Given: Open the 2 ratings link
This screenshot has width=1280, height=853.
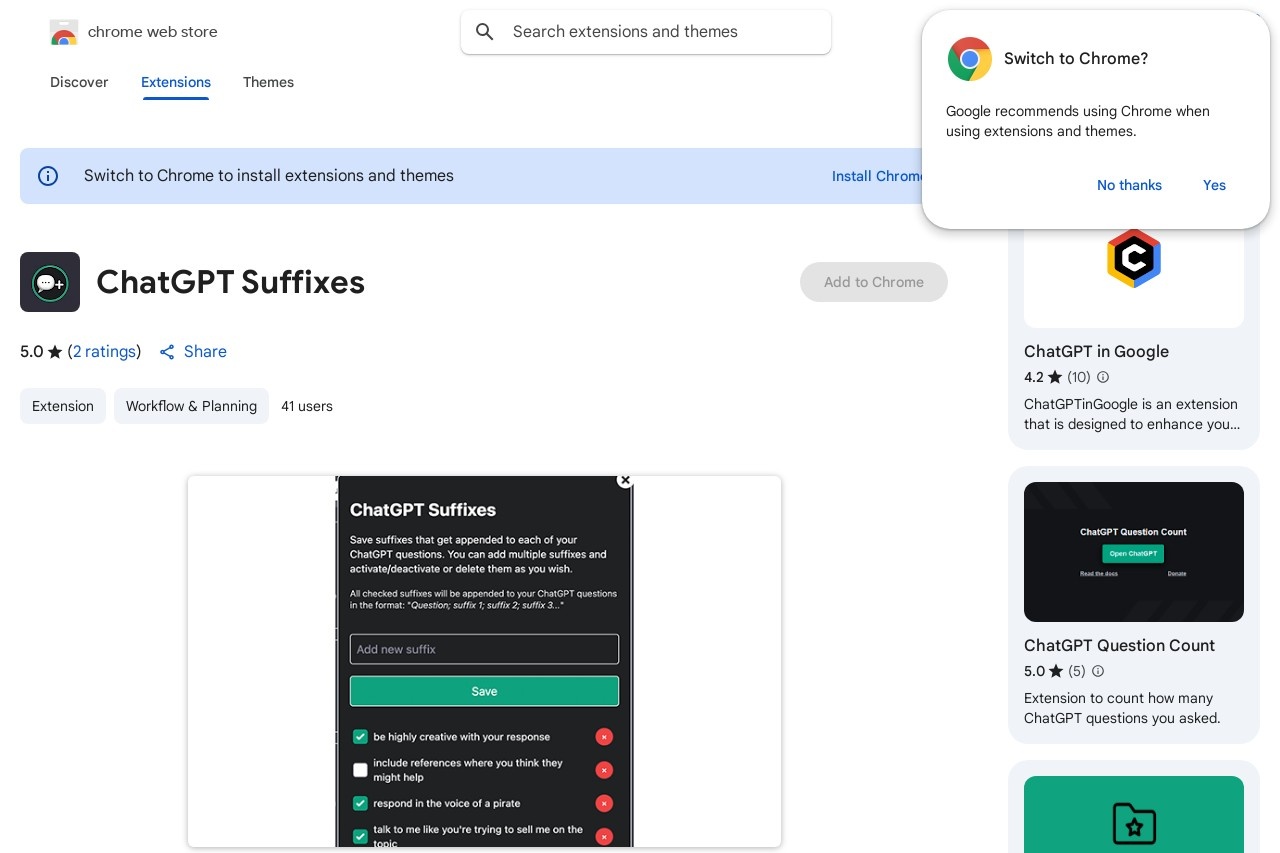Looking at the screenshot, I should point(104,352).
